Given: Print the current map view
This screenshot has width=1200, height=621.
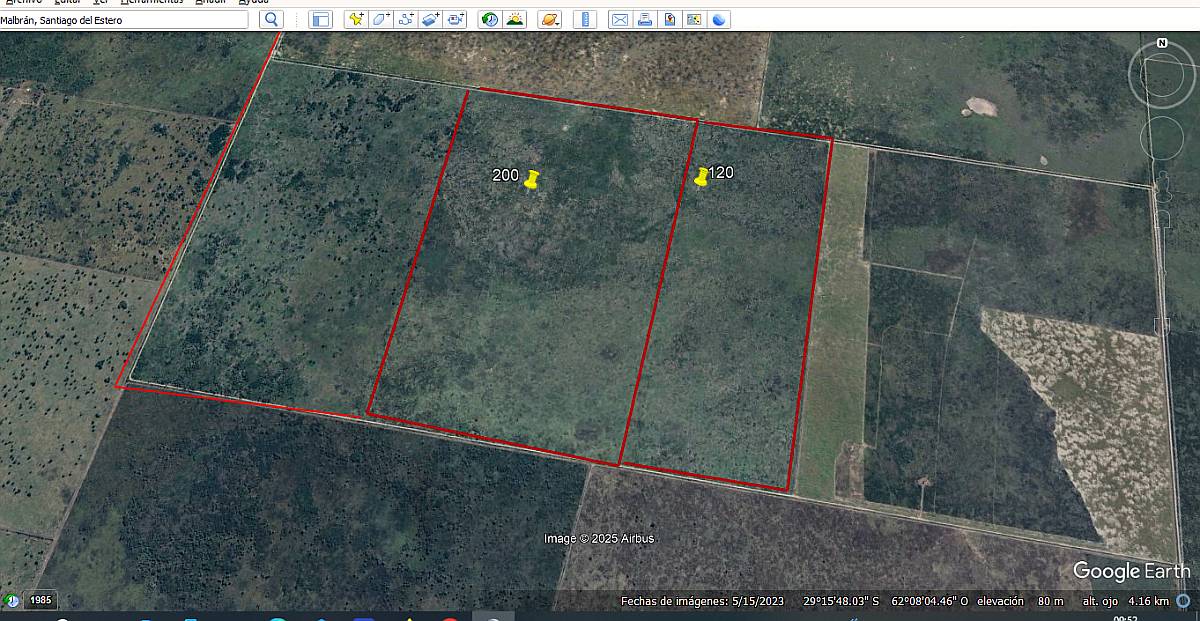Looking at the screenshot, I should pos(645,18).
